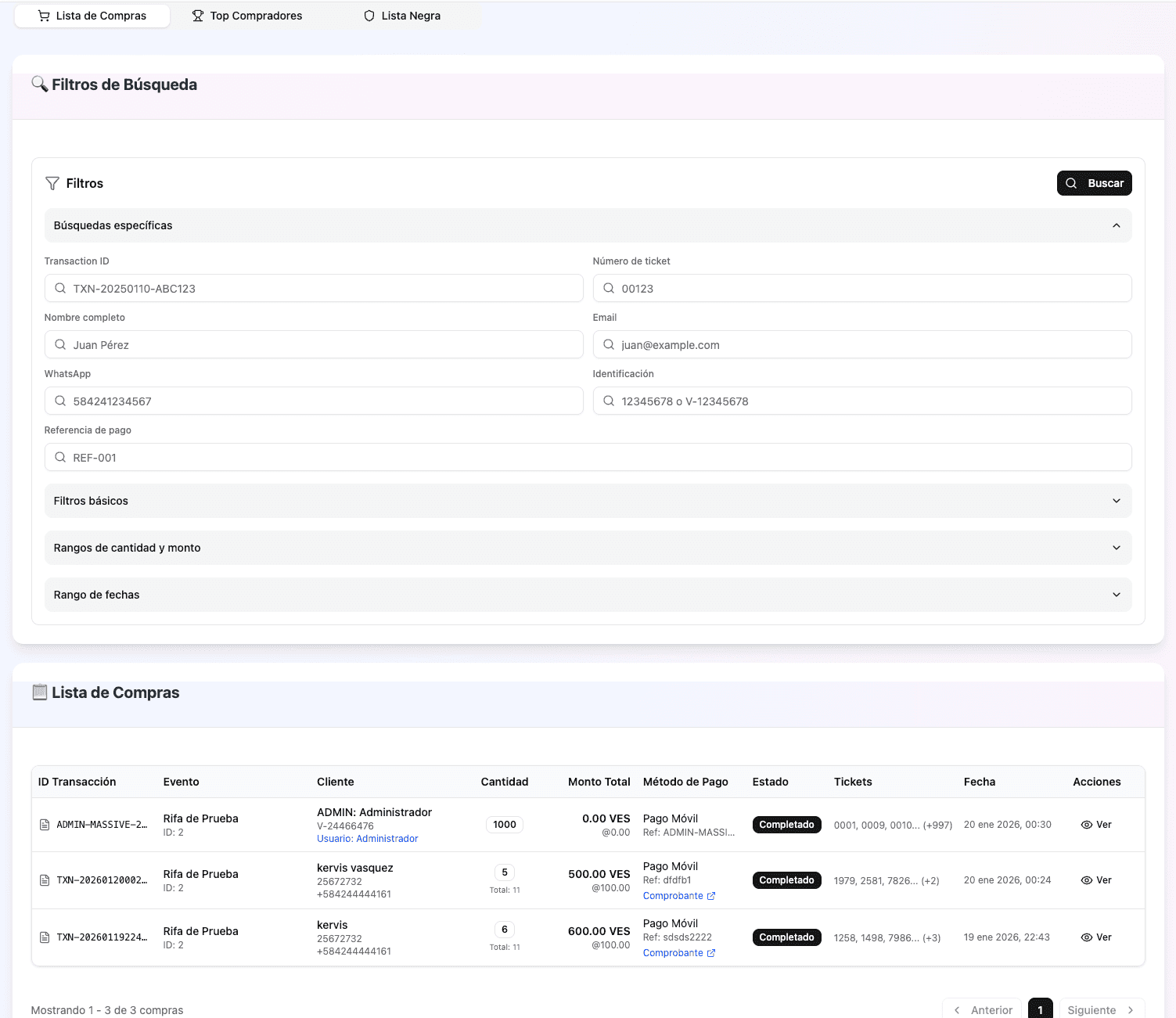Expand the Filtros básicos section
1176x1018 pixels.
[x=1116, y=501]
